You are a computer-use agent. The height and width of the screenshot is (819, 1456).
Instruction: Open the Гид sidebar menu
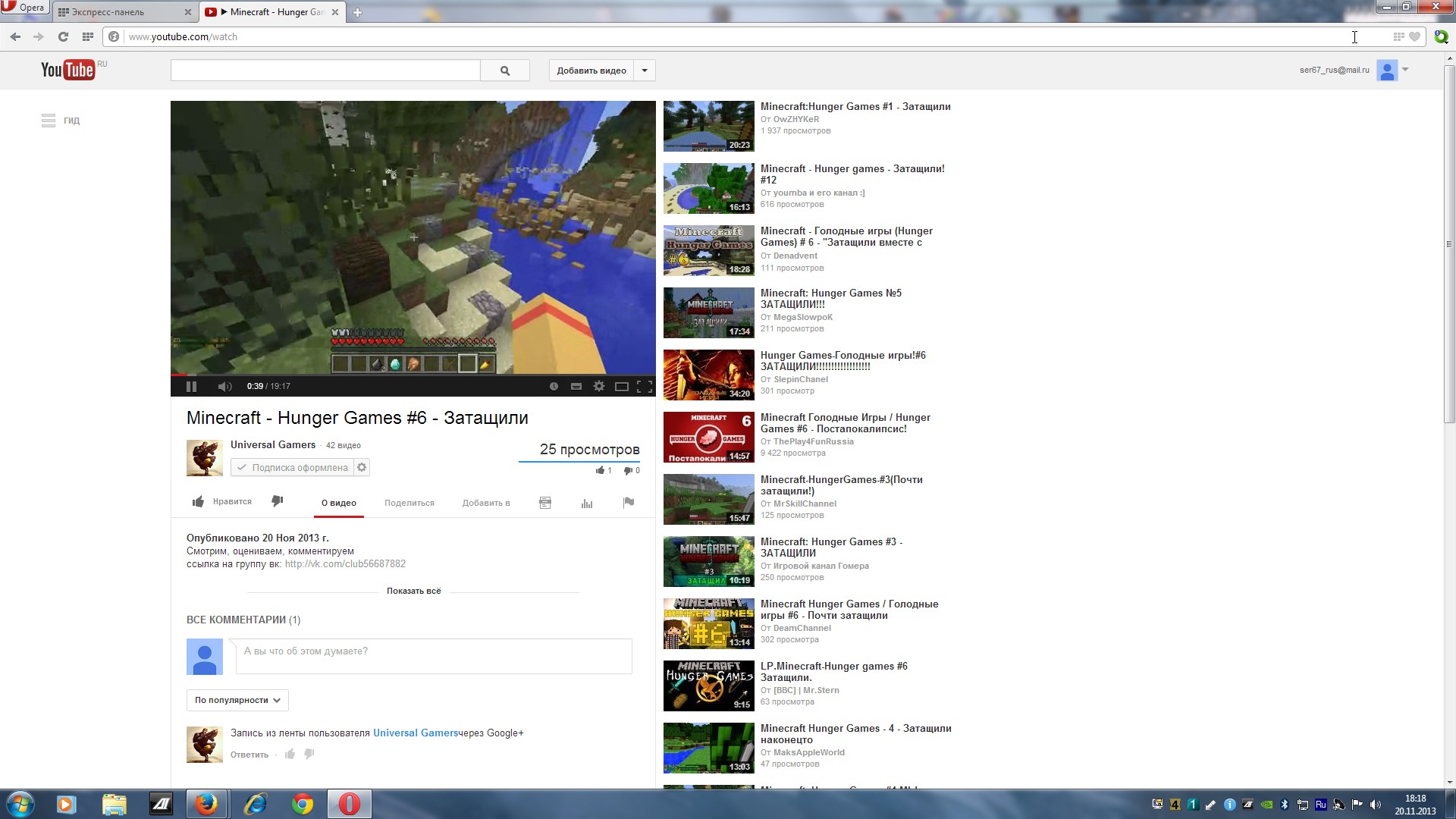(x=60, y=121)
